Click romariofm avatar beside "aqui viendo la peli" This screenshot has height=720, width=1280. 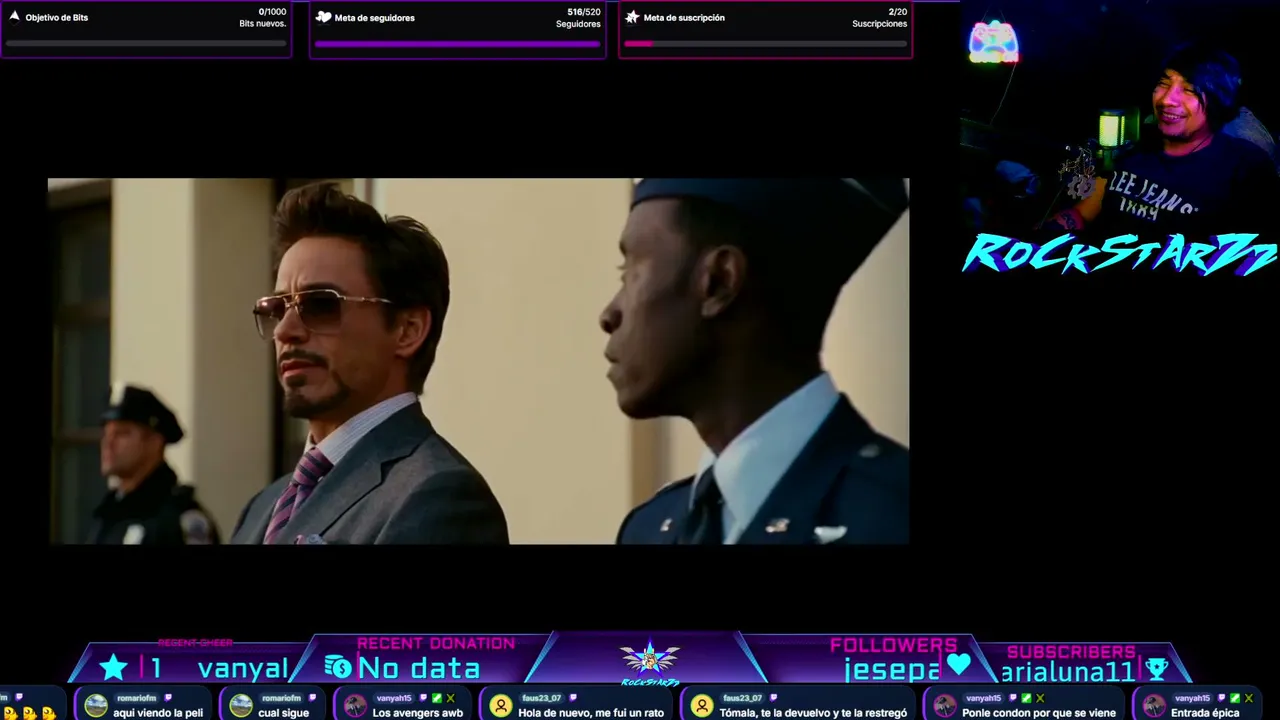click(x=96, y=706)
